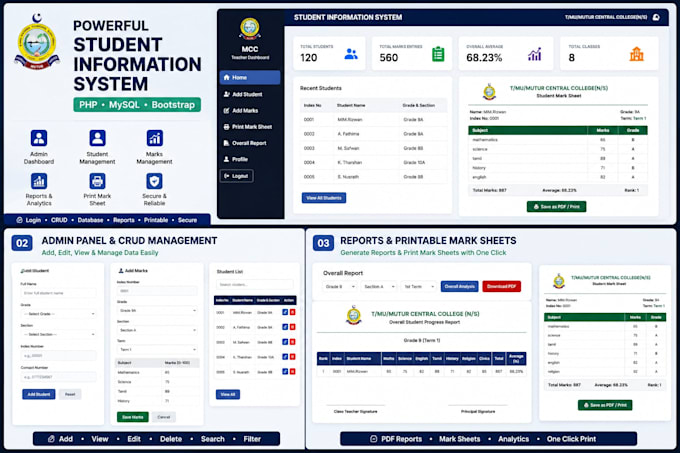Click the View All button under Student List
Viewport: 680px width, 453px height.
pyautogui.click(x=228, y=394)
